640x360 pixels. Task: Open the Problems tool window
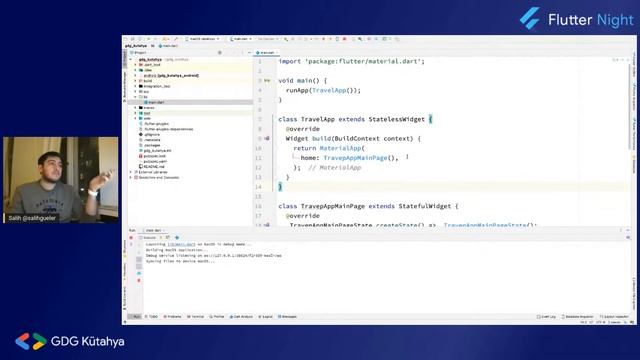click(x=172, y=317)
